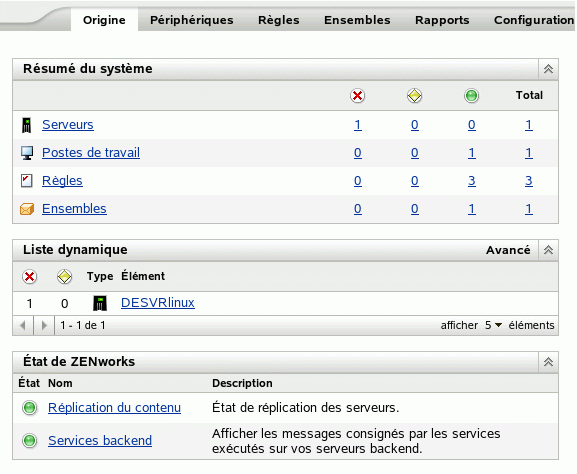
Task: Open Postes de travail warning count
Action: [x=415, y=153]
